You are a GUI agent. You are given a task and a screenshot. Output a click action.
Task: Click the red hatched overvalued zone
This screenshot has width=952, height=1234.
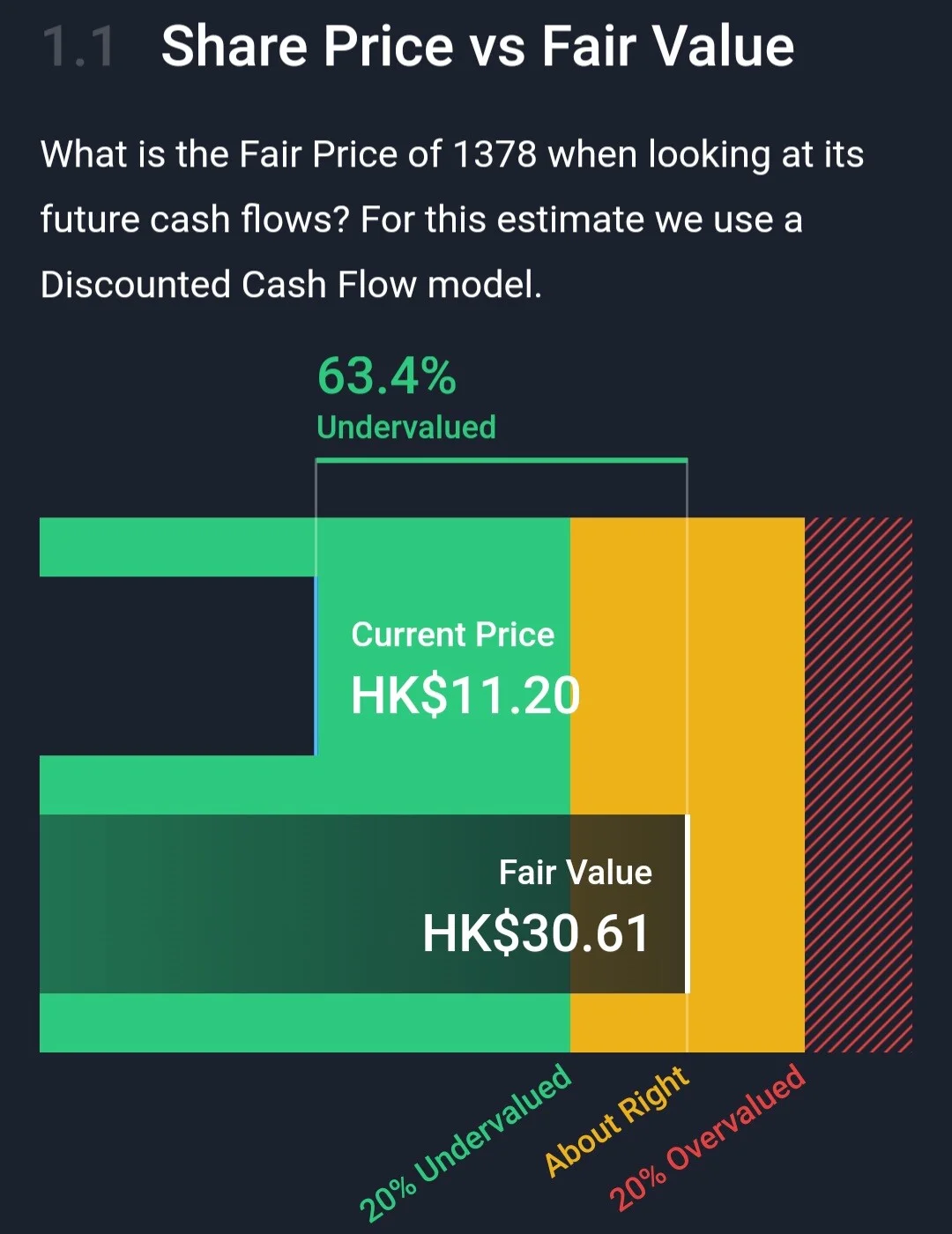coord(859,784)
